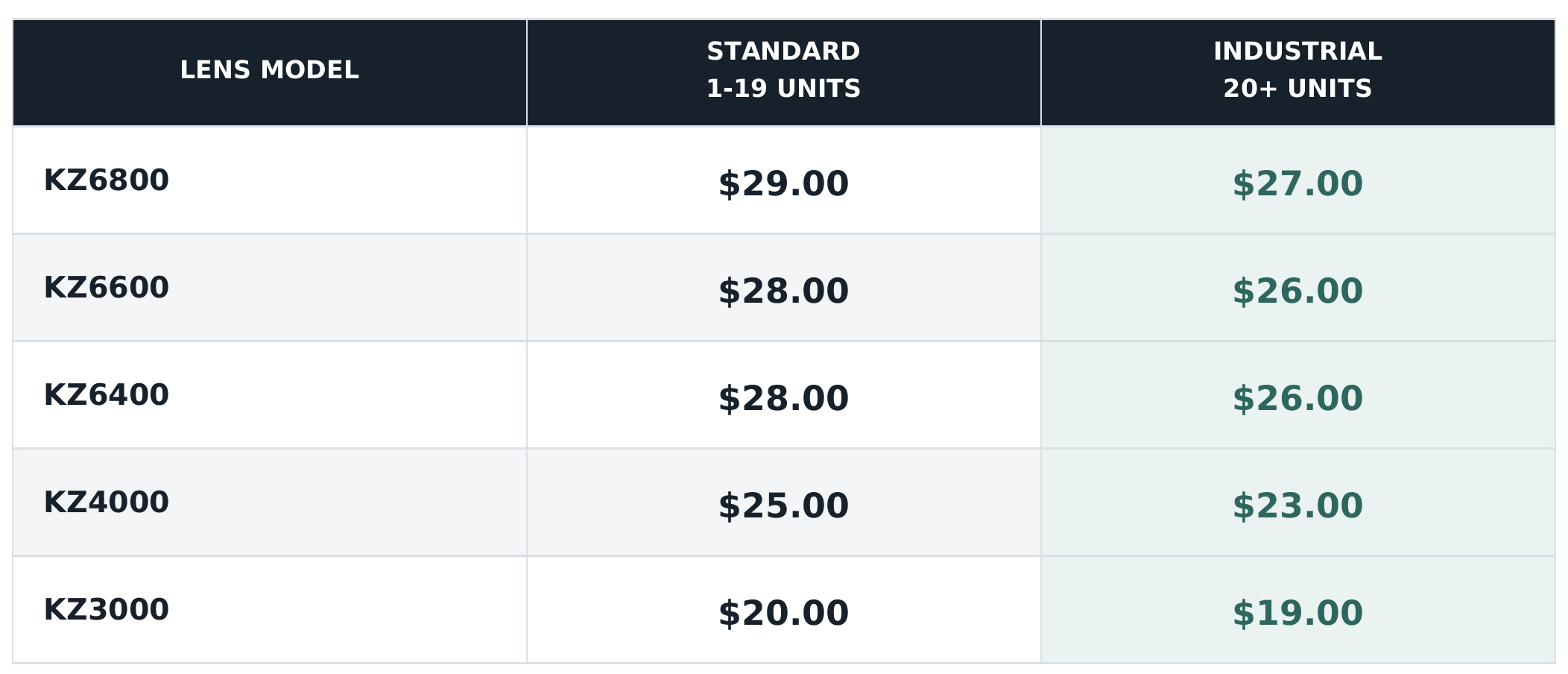Viewport: 1568px width, 674px height.
Task: Click KZ6600 industrial price $26.00
Action: coord(1298,291)
